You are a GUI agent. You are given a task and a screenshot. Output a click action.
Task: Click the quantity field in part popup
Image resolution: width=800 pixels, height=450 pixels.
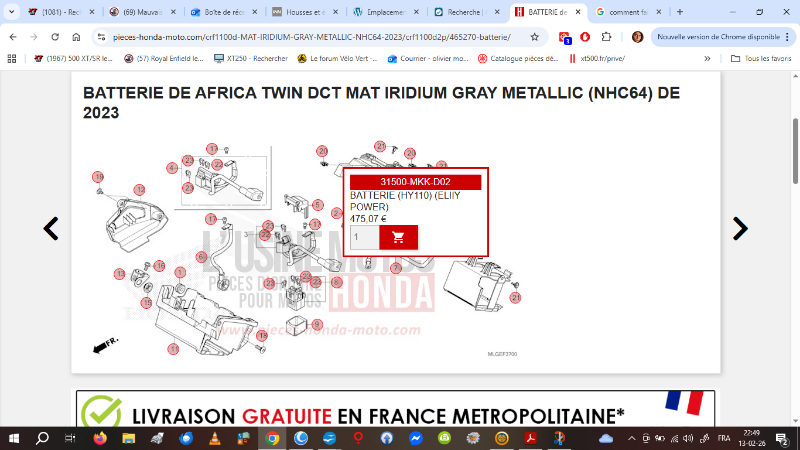[364, 237]
